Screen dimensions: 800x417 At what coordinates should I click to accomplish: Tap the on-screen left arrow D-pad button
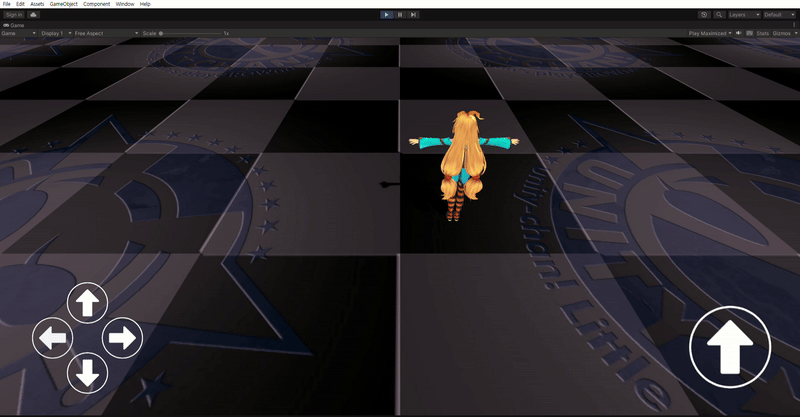[53, 338]
